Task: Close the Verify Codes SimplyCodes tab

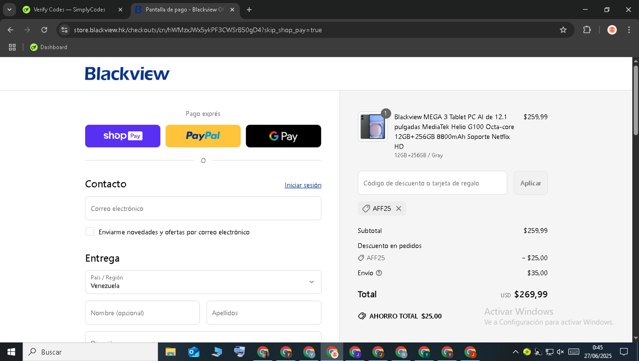Action: coord(120,9)
